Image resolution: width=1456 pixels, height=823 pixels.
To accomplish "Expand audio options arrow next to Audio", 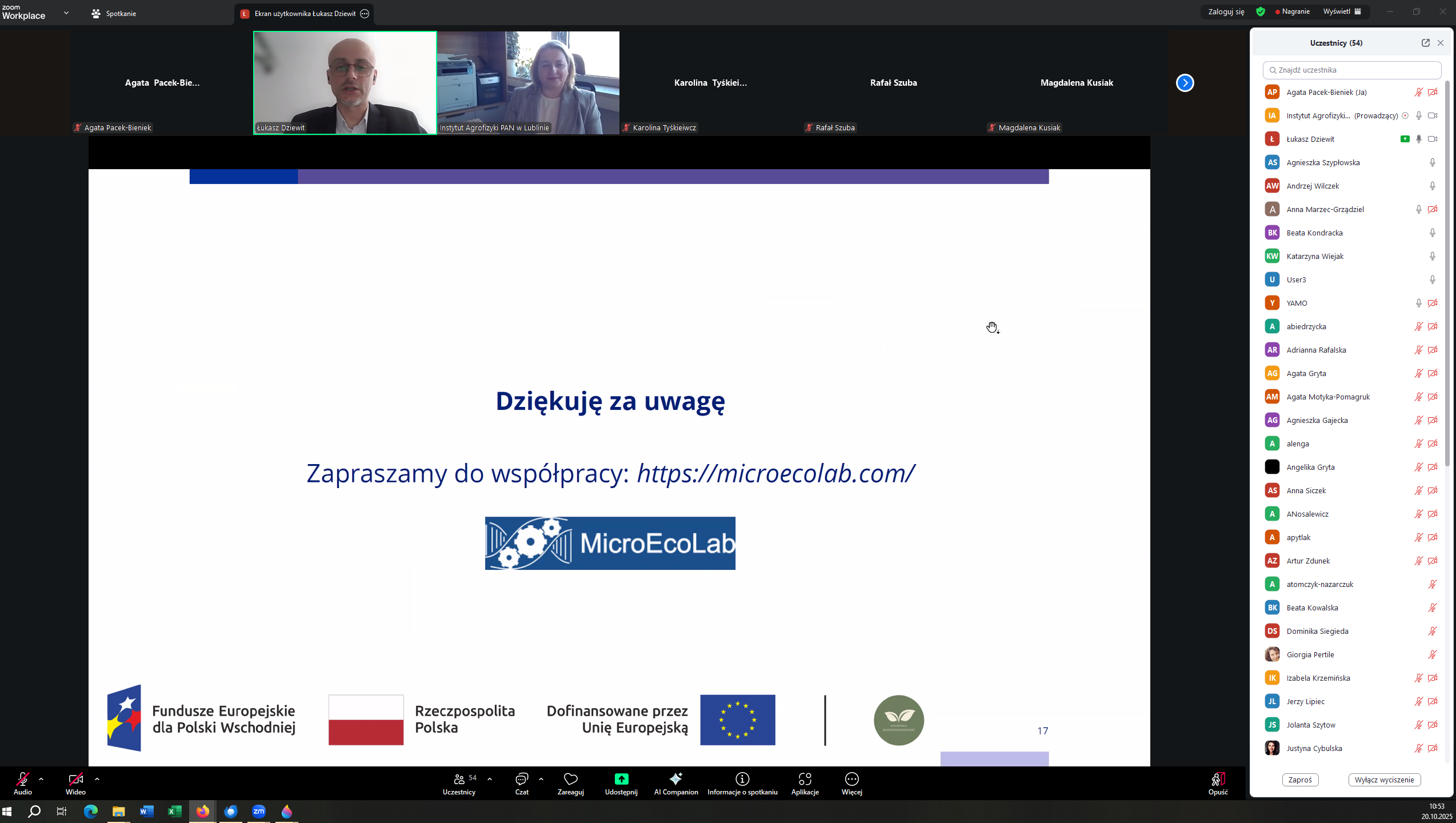I will [x=41, y=778].
